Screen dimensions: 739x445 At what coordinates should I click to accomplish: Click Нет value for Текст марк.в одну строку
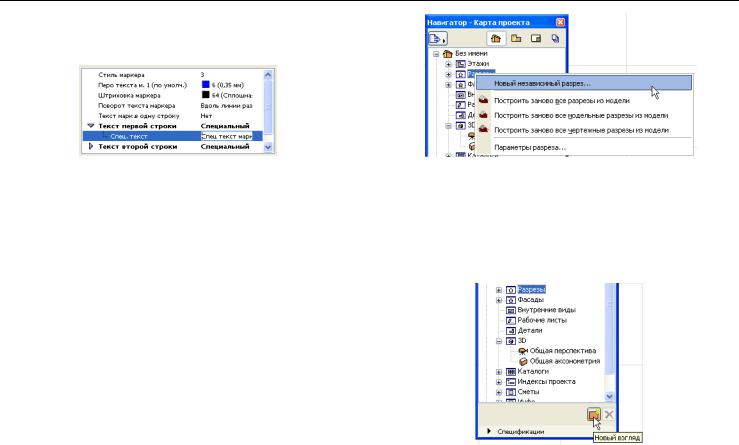[x=206, y=116]
